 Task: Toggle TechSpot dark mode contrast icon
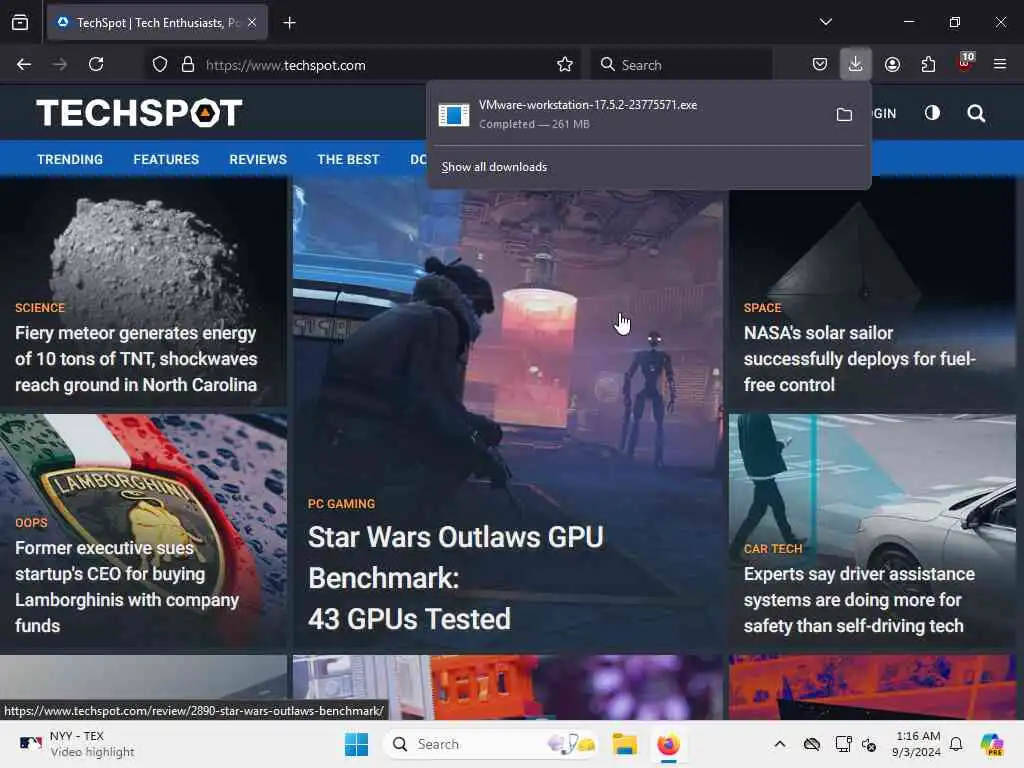(932, 114)
